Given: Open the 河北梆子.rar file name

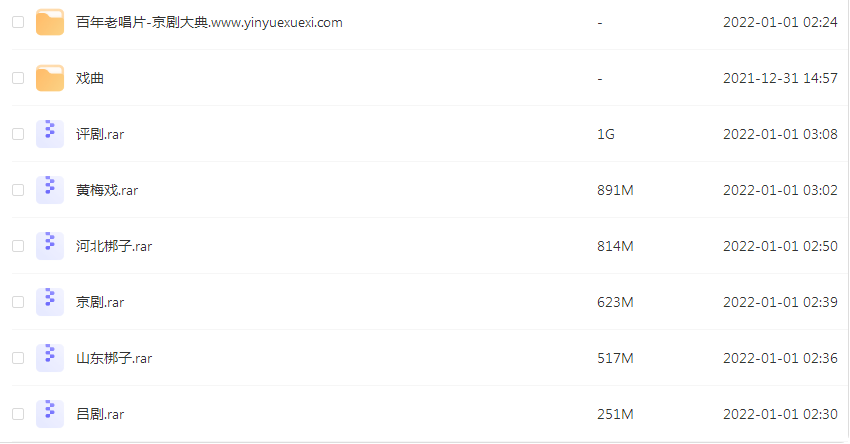Looking at the screenshot, I should (114, 246).
